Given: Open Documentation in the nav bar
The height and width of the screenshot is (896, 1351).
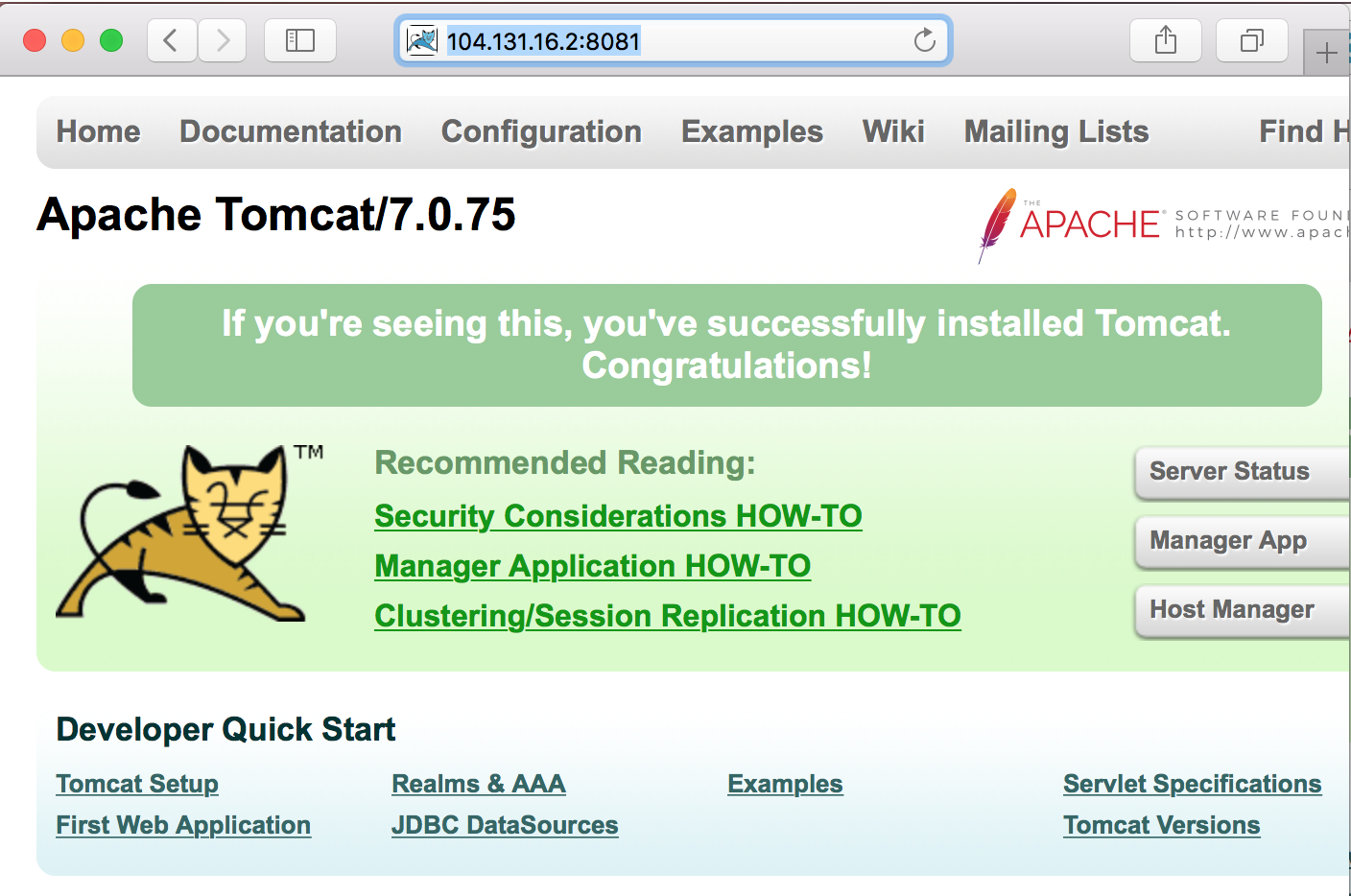Looking at the screenshot, I should (x=291, y=131).
